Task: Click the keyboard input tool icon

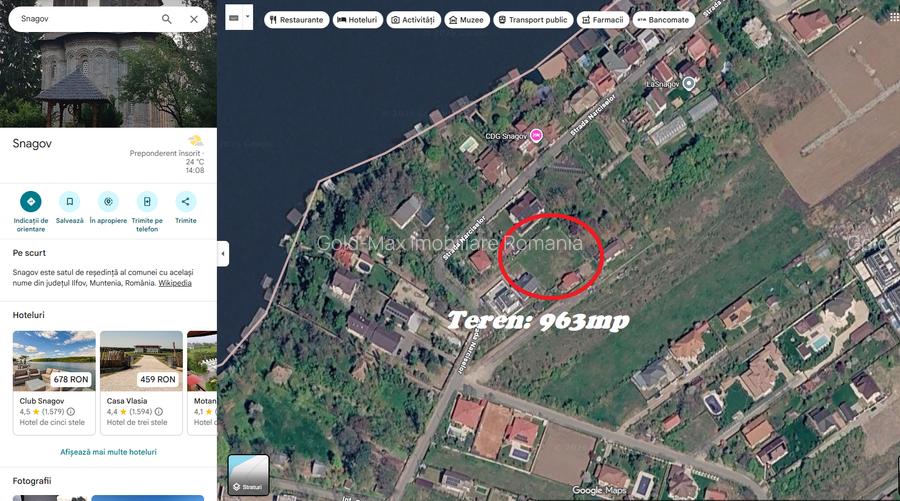Action: click(x=234, y=18)
